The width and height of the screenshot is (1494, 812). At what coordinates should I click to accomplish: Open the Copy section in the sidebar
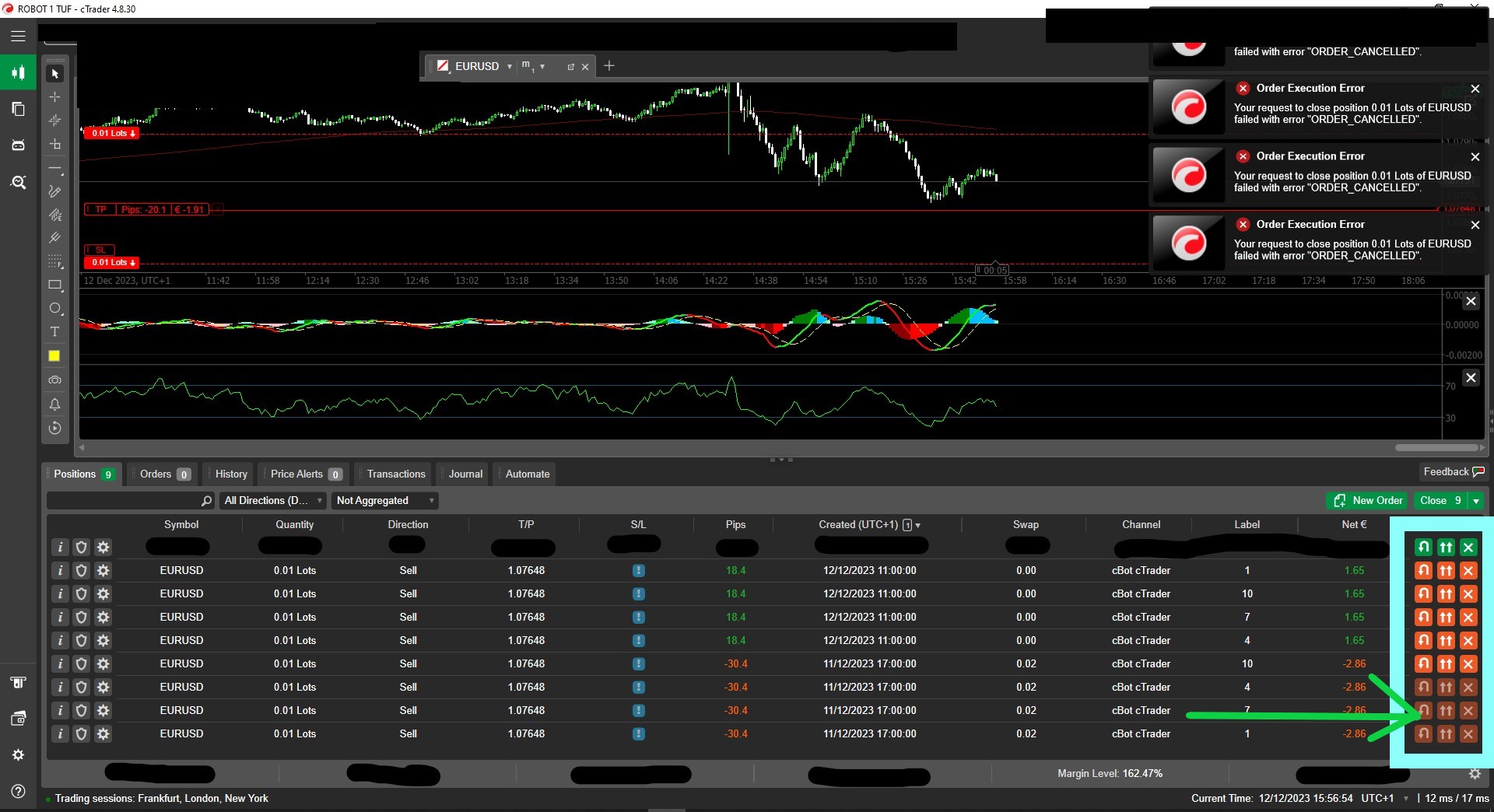(18, 109)
